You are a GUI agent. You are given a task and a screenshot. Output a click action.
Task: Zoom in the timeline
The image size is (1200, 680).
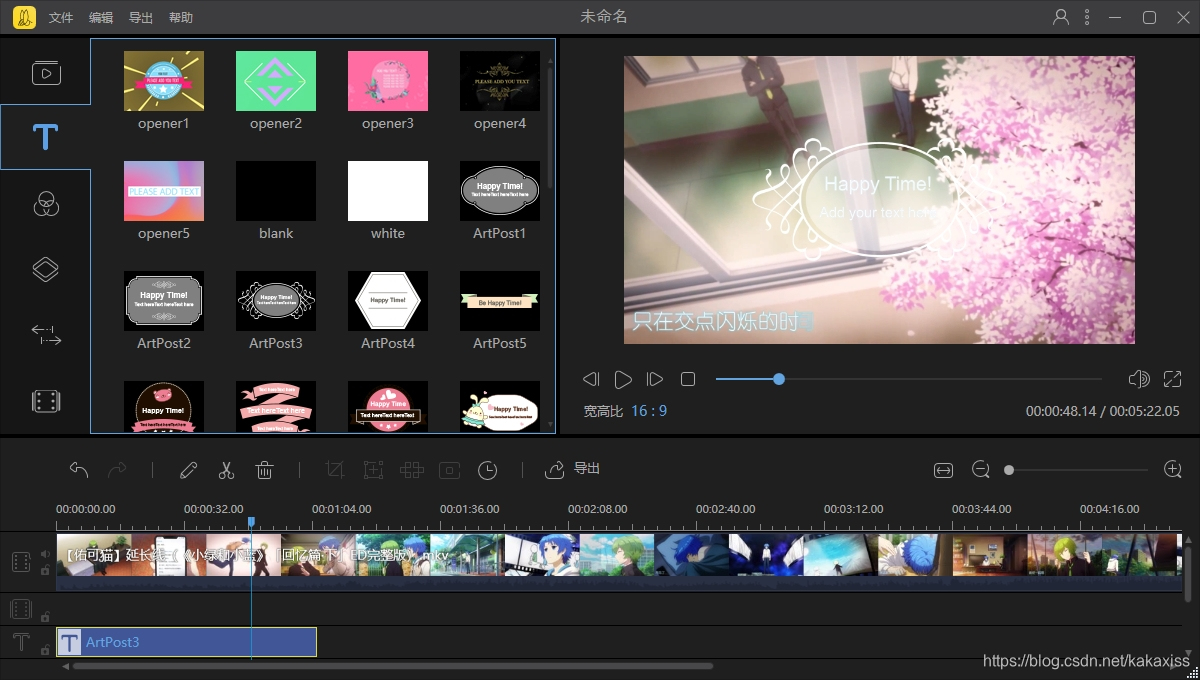1173,470
